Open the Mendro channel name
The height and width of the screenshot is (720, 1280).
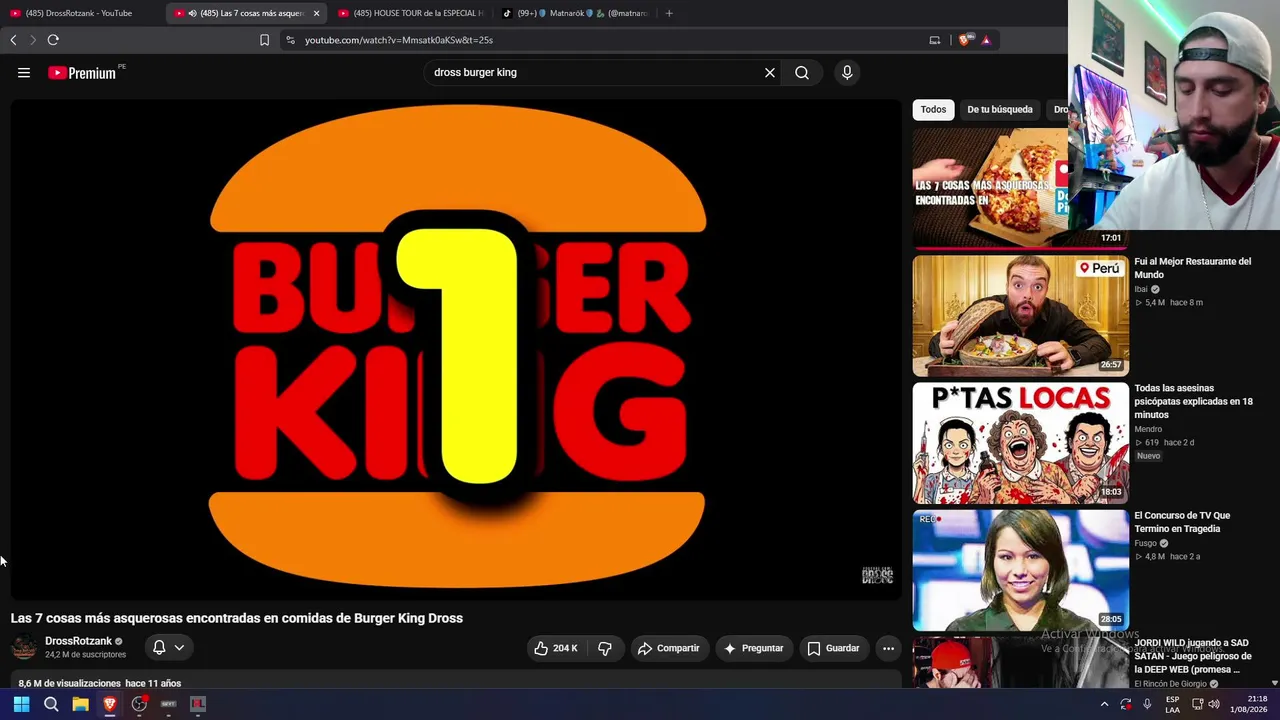(1148, 429)
